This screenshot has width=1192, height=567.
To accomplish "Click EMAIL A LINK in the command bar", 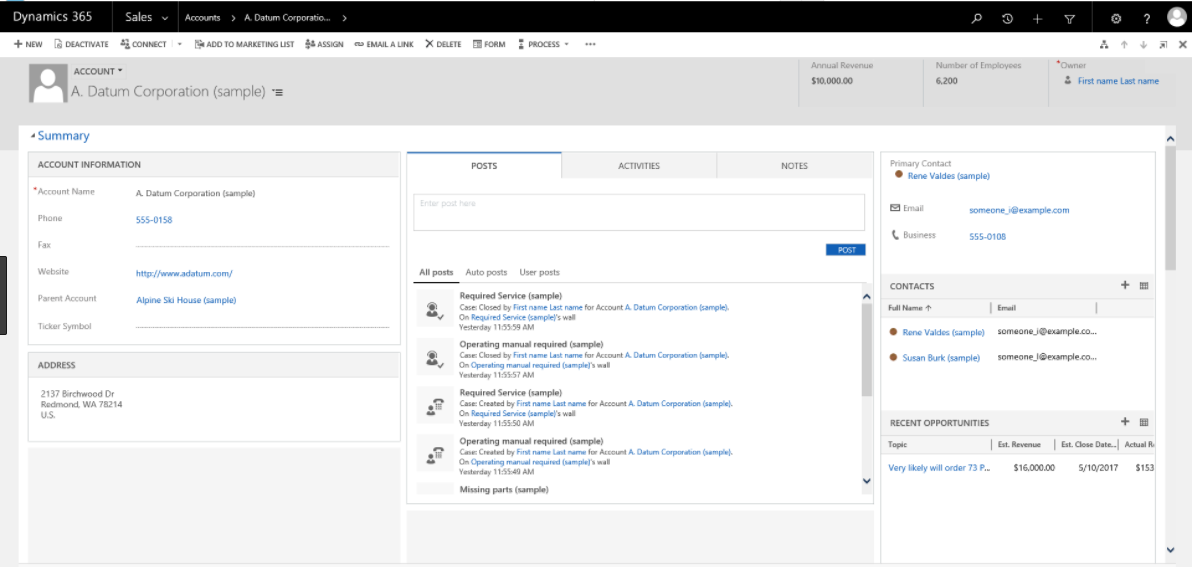I will pyautogui.click(x=384, y=44).
